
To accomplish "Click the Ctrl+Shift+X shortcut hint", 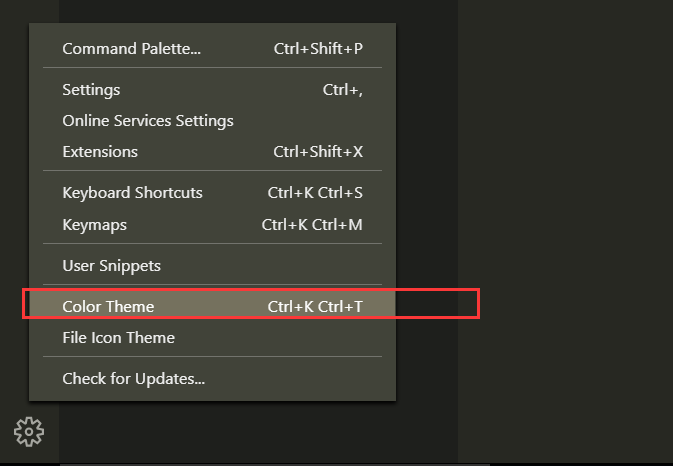I will [x=318, y=152].
